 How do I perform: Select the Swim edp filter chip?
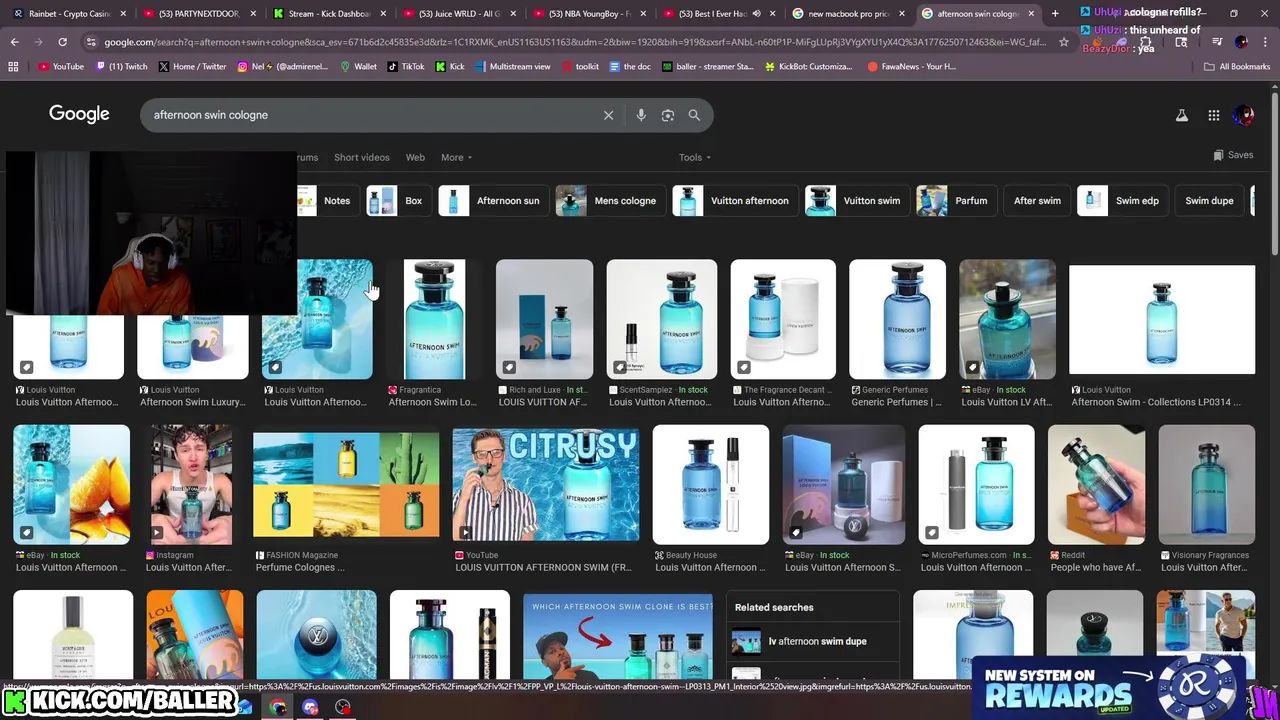click(1122, 201)
